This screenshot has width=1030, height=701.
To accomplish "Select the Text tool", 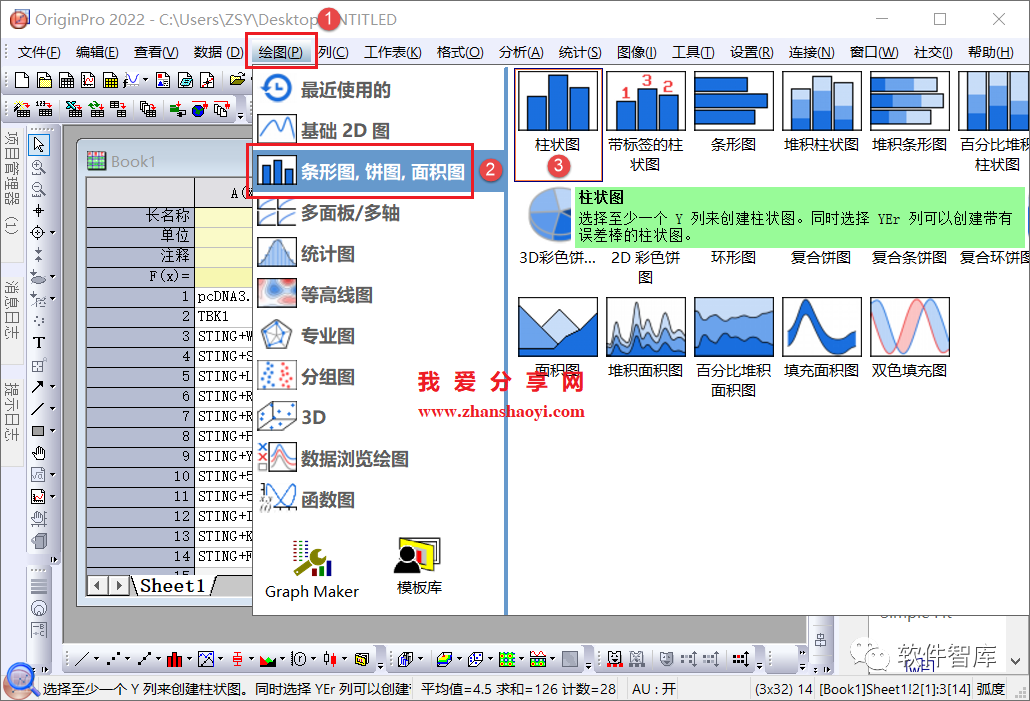I will [x=39, y=343].
